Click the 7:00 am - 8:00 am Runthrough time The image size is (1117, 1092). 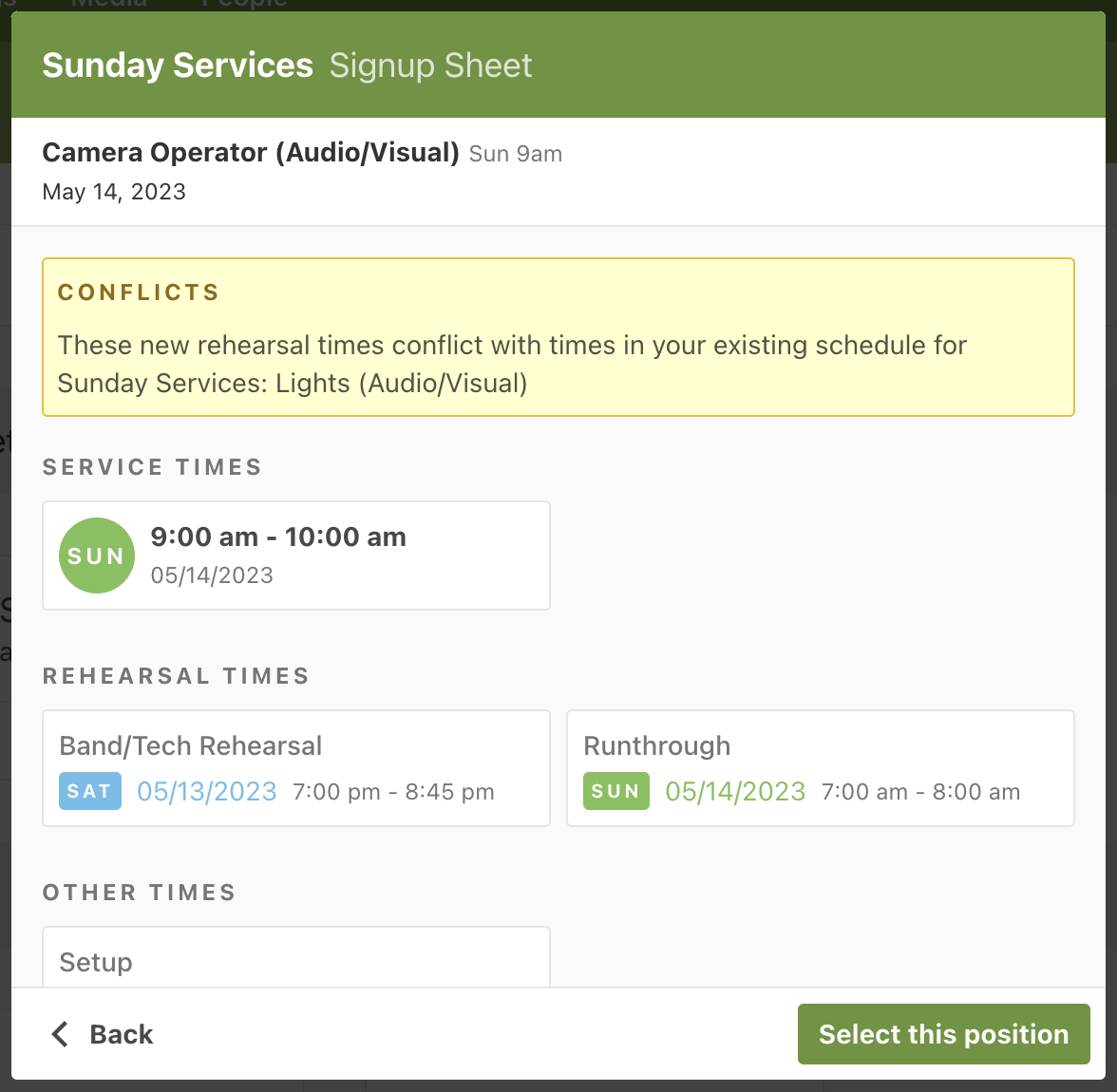click(x=920, y=792)
